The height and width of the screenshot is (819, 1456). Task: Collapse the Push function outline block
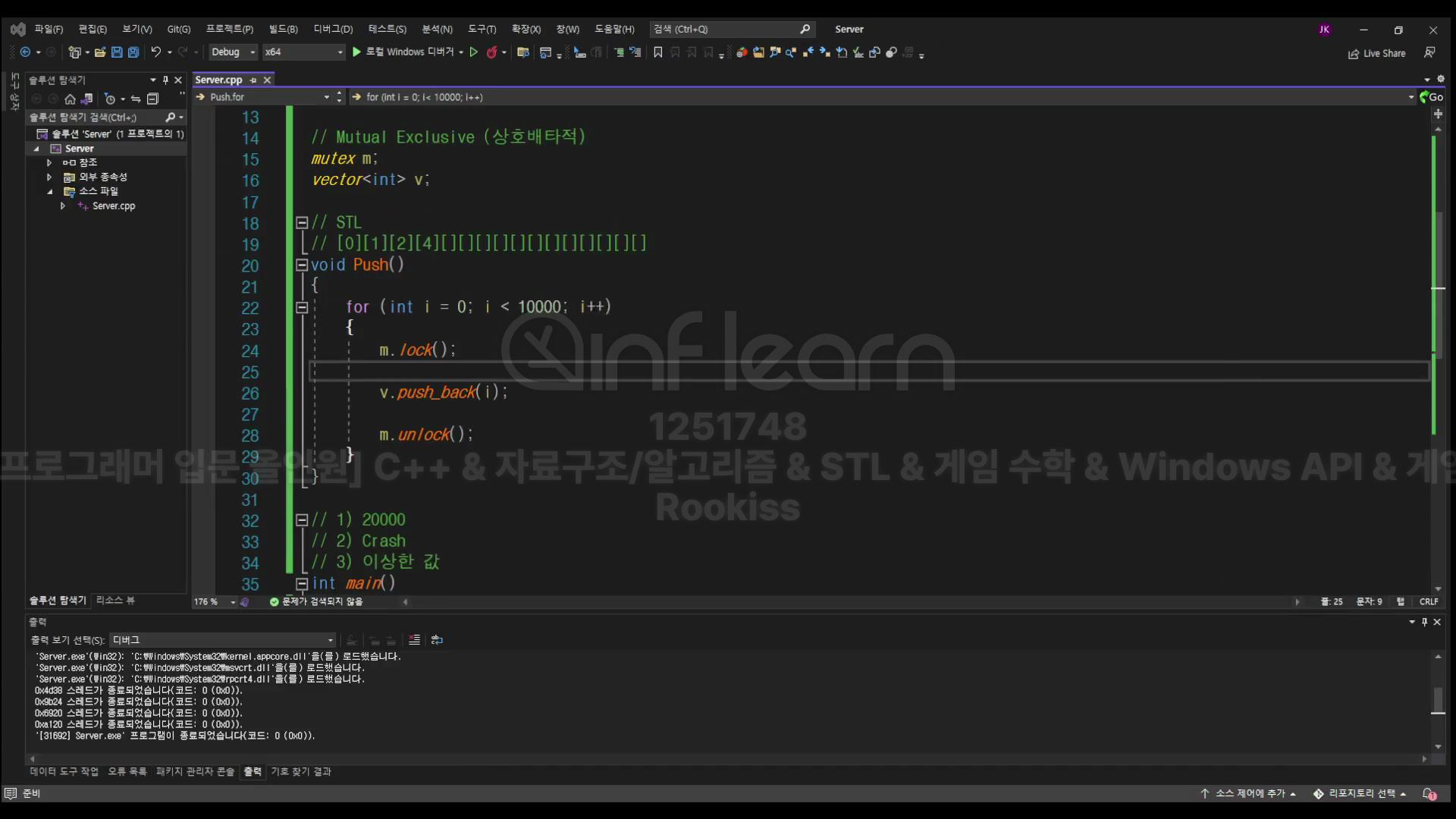click(301, 265)
